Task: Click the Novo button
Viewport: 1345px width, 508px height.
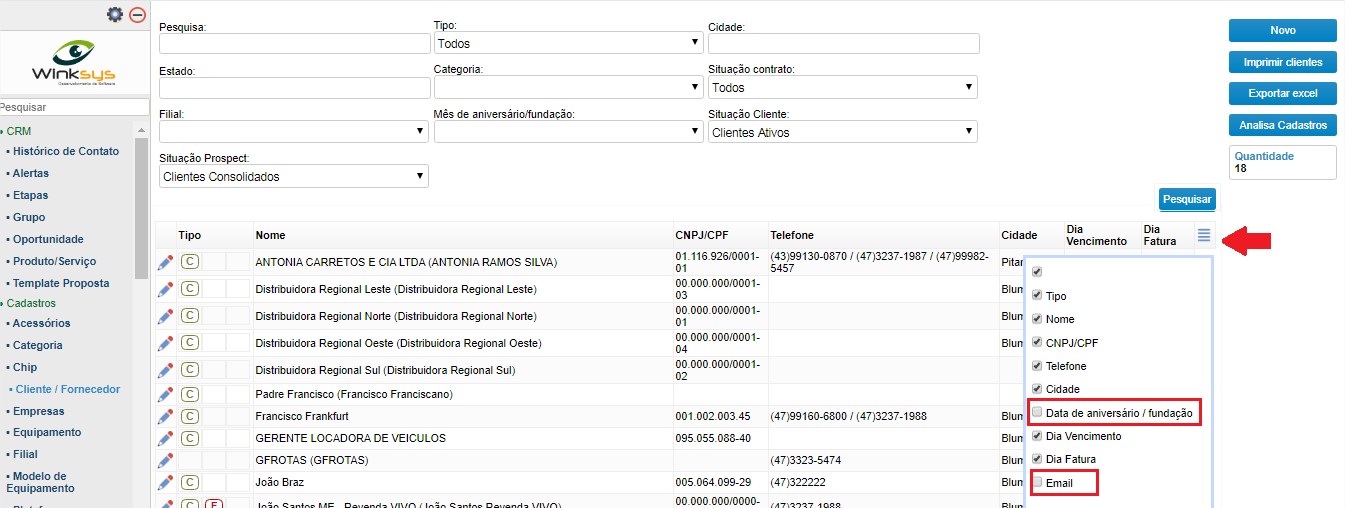Action: pos(1283,31)
